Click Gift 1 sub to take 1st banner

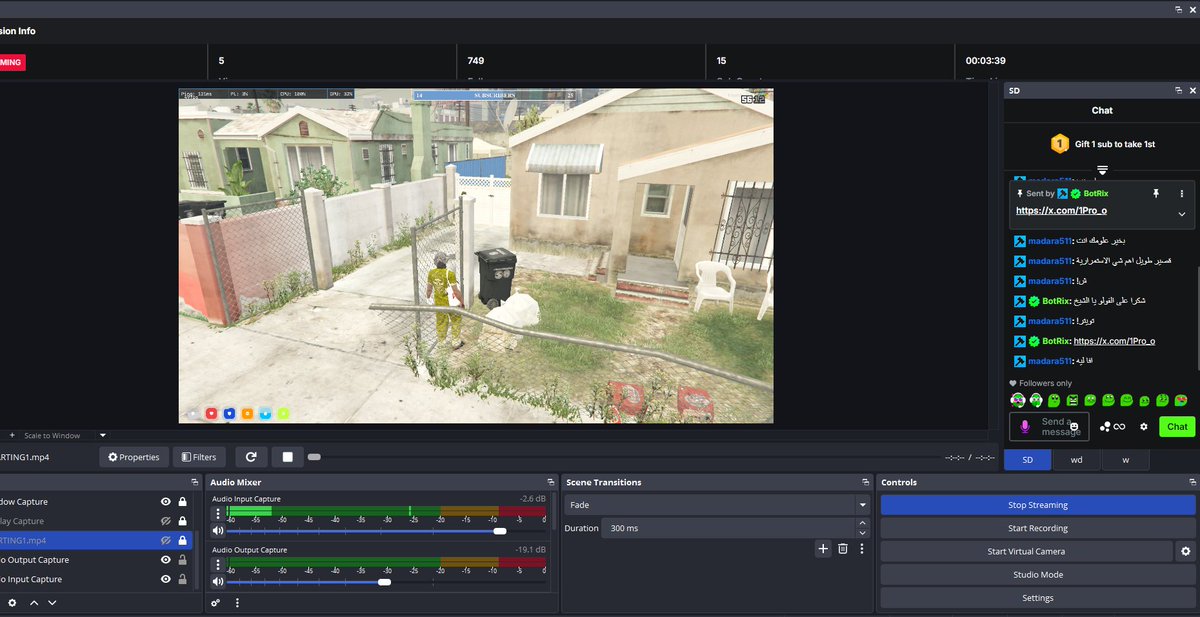coord(1102,144)
